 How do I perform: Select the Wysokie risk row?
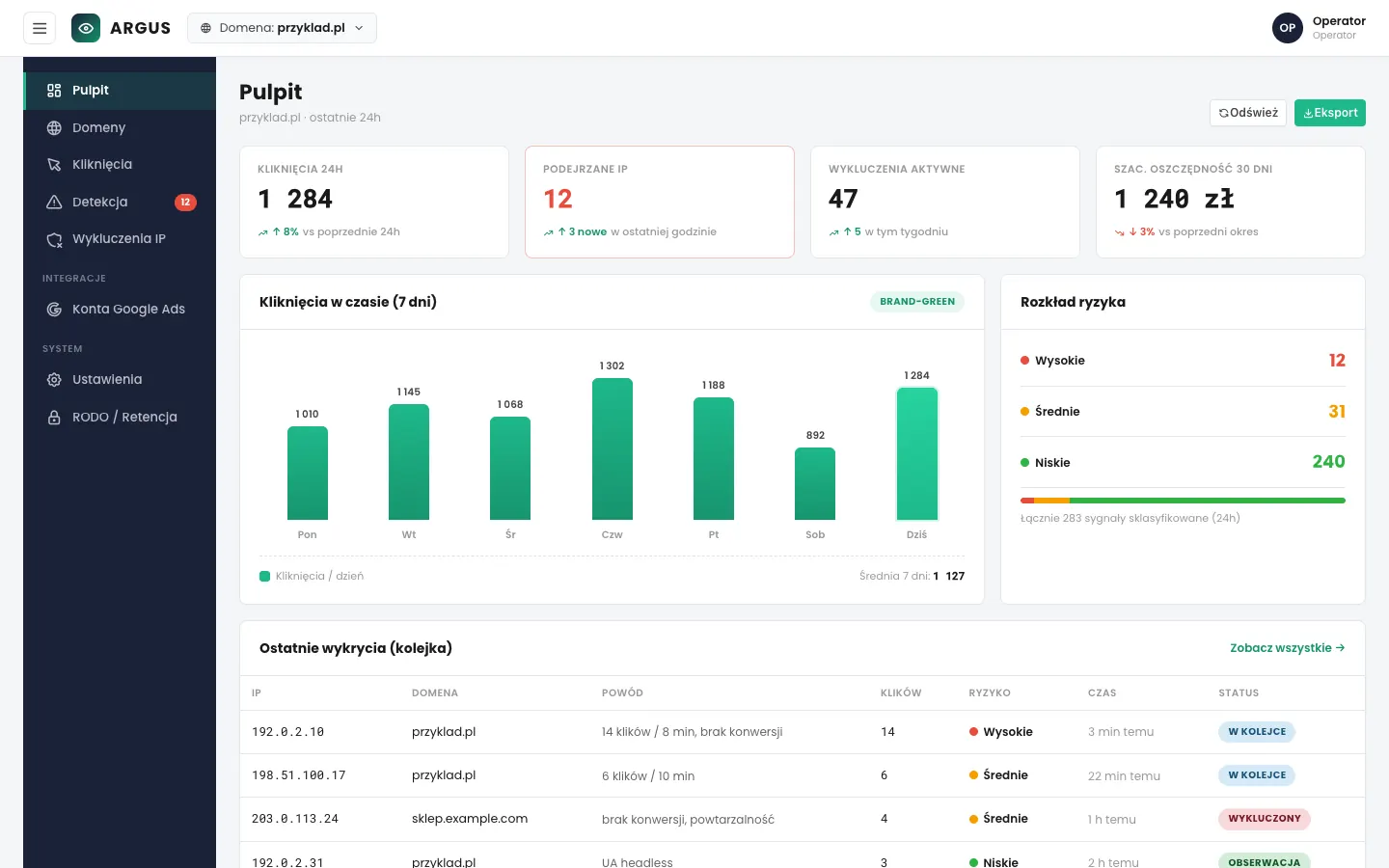1183,361
